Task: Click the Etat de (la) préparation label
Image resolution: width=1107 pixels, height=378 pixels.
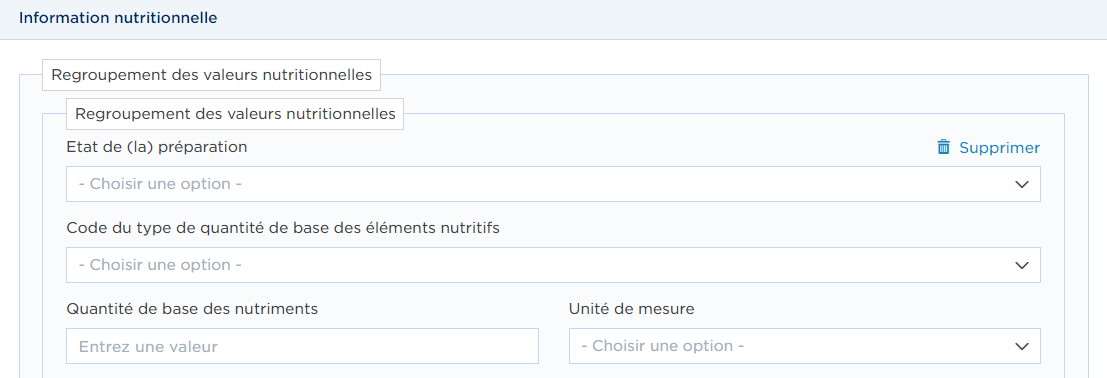Action: 157,147
